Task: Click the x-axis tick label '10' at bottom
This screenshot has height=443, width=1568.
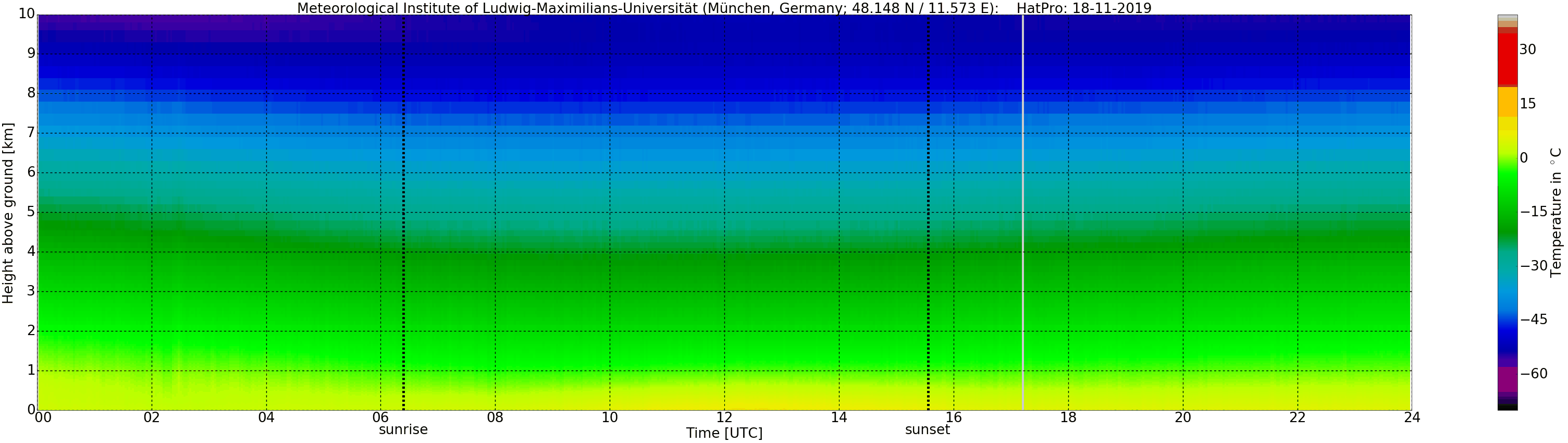Action: [x=609, y=417]
